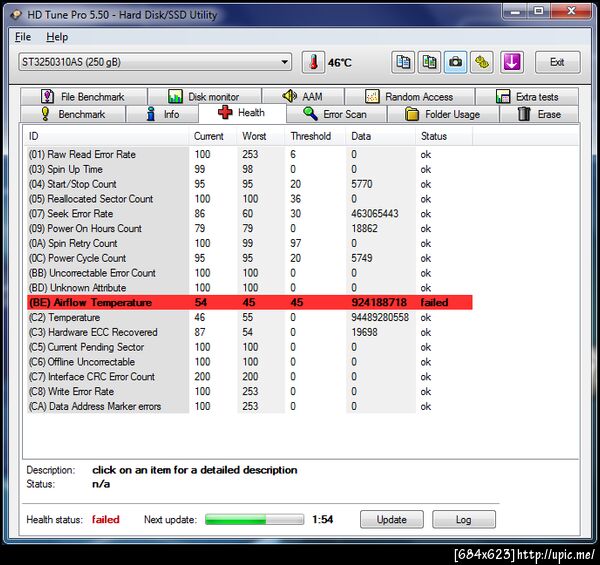Select the (C6) Offline Uncorrectable row

coord(249,361)
